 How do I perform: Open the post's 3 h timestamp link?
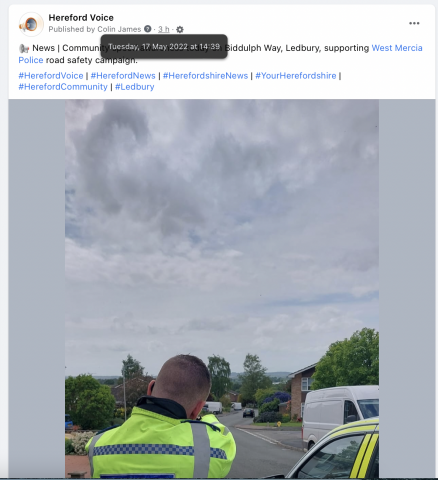164,29
